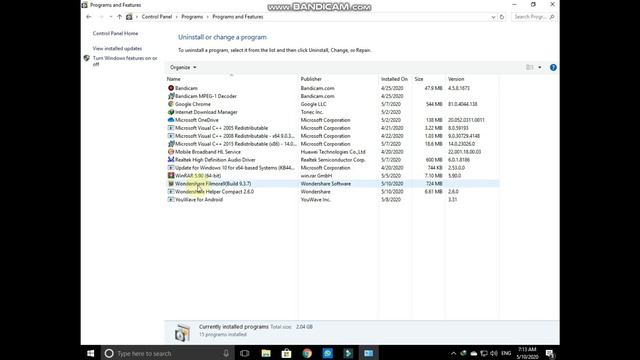The width and height of the screenshot is (640, 360).
Task: Select Microsoft Visual C++ 2015 Redistributable row
Action: [333, 144]
